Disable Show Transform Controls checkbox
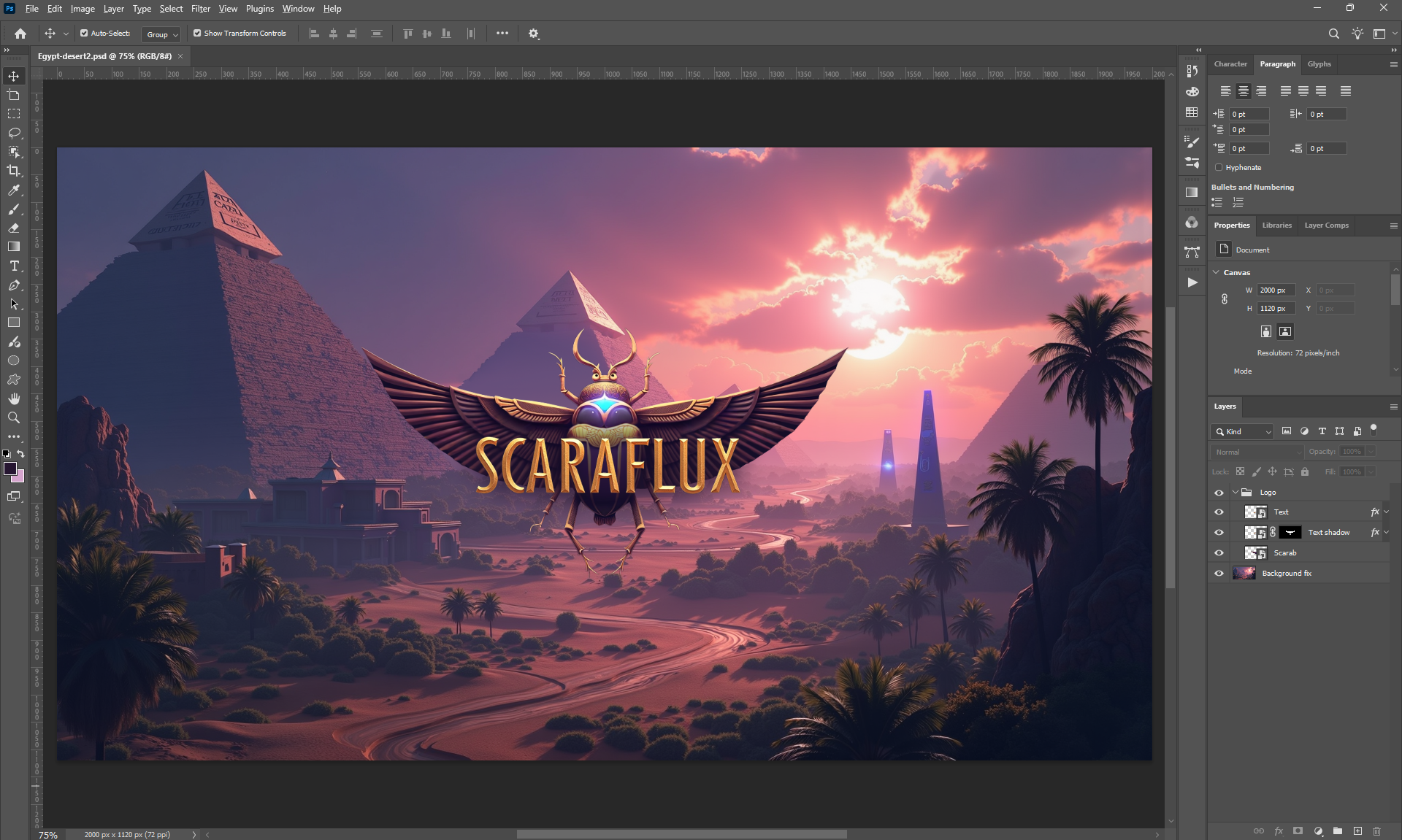 (197, 33)
